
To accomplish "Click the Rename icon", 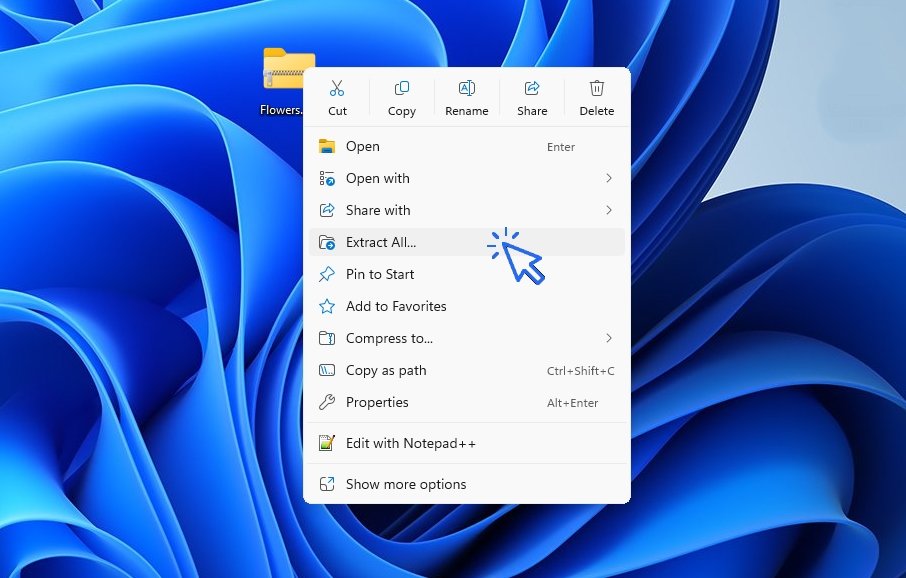I will pyautogui.click(x=466, y=89).
